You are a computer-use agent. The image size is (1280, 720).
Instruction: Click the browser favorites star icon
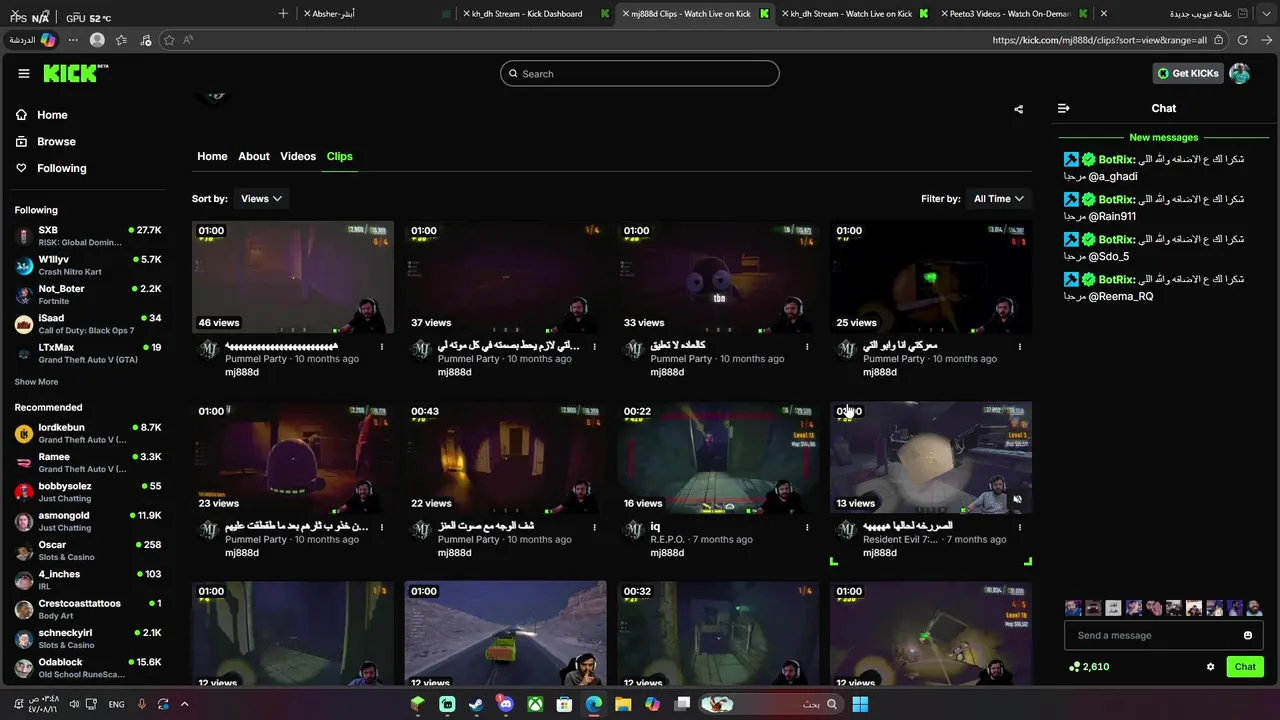(169, 40)
